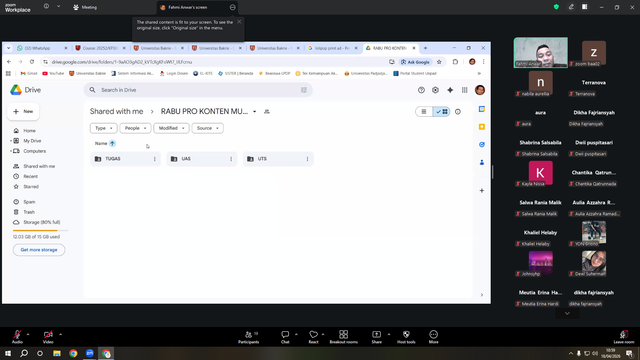Open advanced search filter icon
Viewport: 640px width, 360px height.
click(x=304, y=90)
